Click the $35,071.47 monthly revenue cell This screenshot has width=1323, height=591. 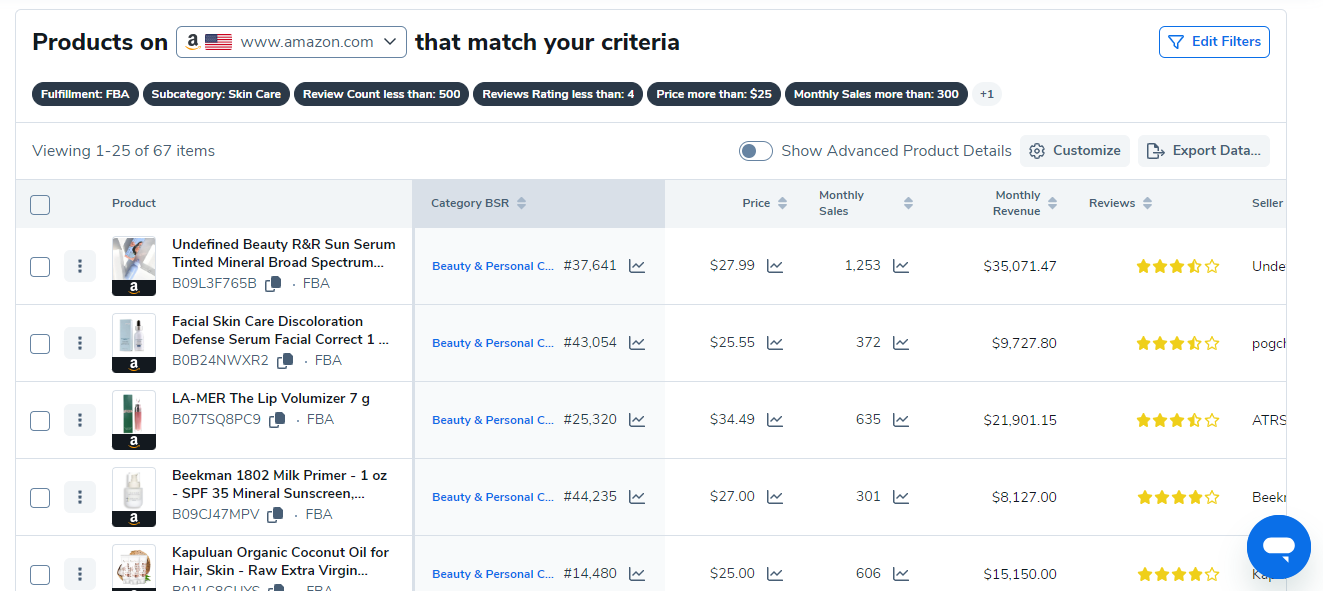click(1020, 266)
